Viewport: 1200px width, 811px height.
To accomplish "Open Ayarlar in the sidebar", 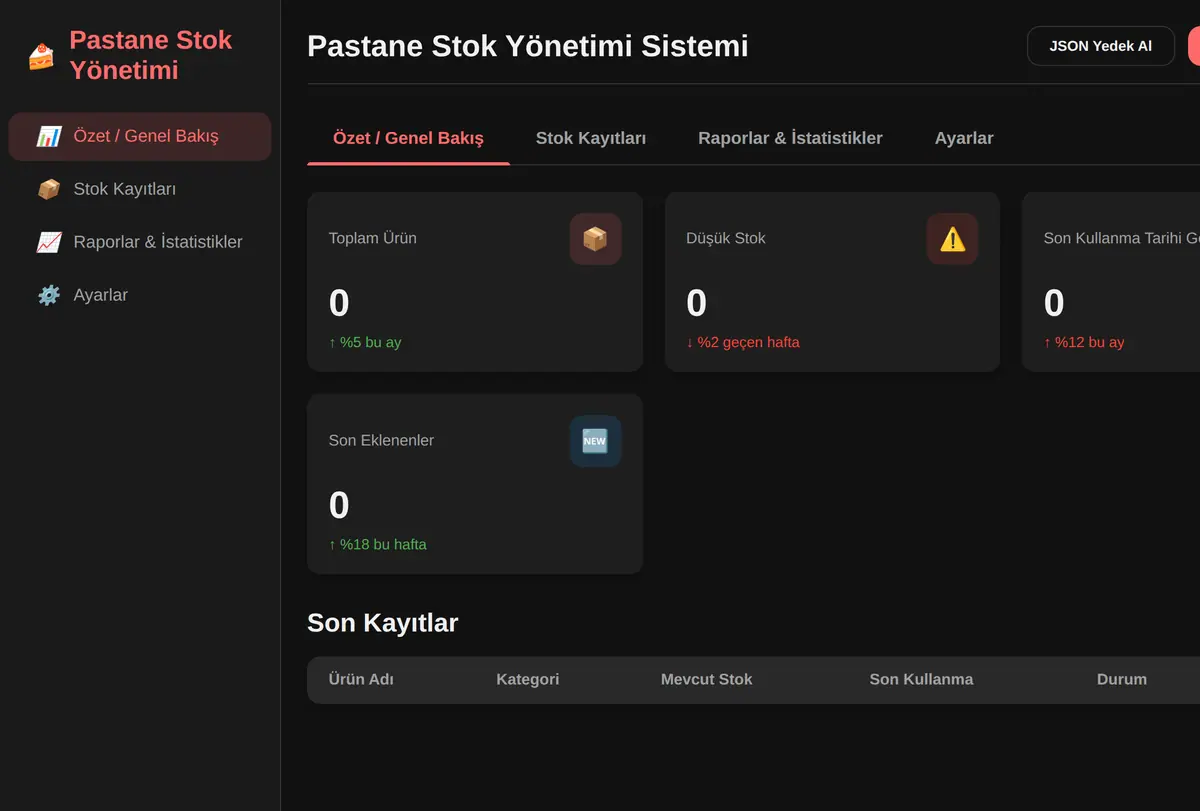I will 140,295.
